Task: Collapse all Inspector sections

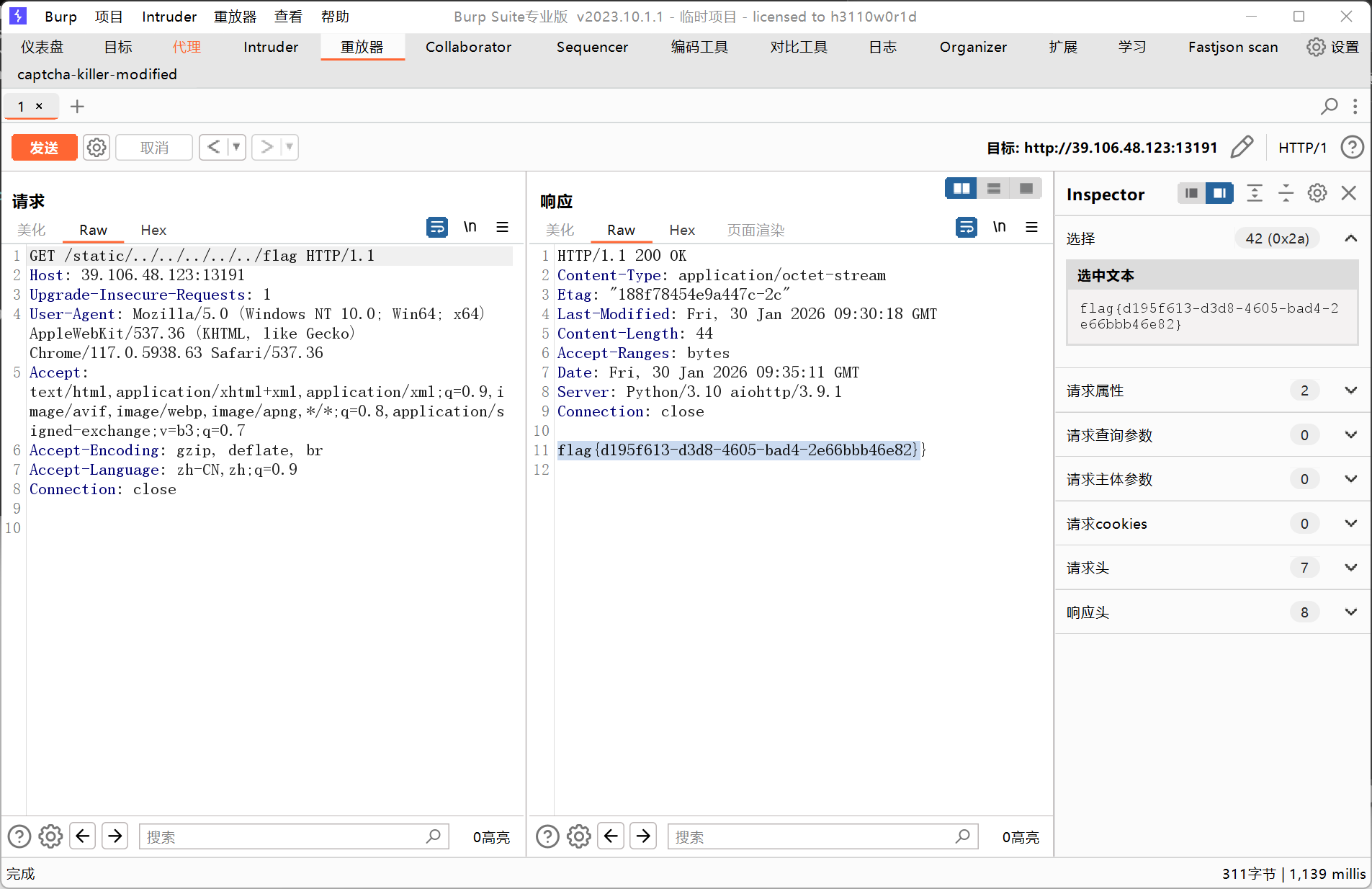Action: (x=1286, y=193)
